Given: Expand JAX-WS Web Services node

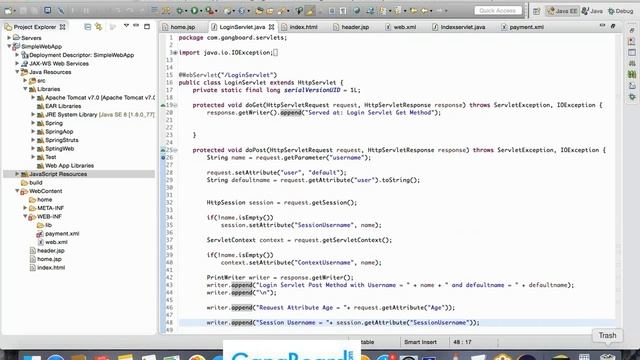Looking at the screenshot, I should 17,63.
